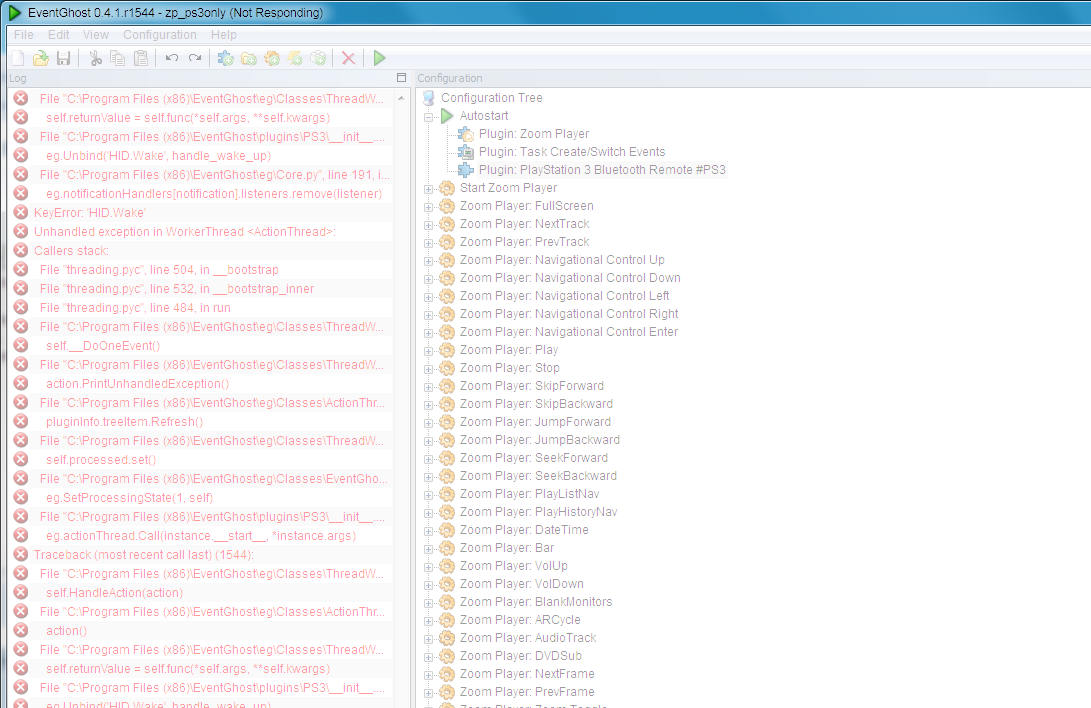
Task: Click the macro icon for Start Zoom Player
Action: (x=447, y=188)
